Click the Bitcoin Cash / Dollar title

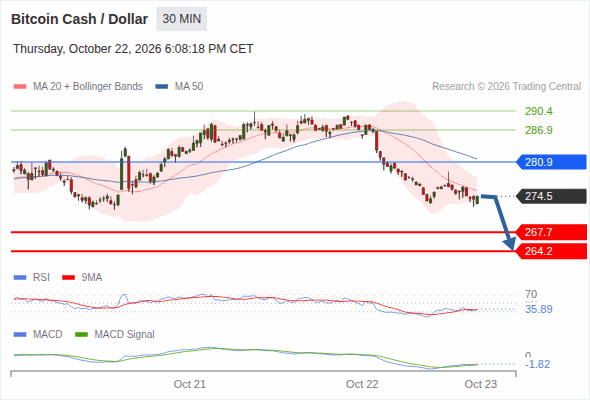click(79, 19)
